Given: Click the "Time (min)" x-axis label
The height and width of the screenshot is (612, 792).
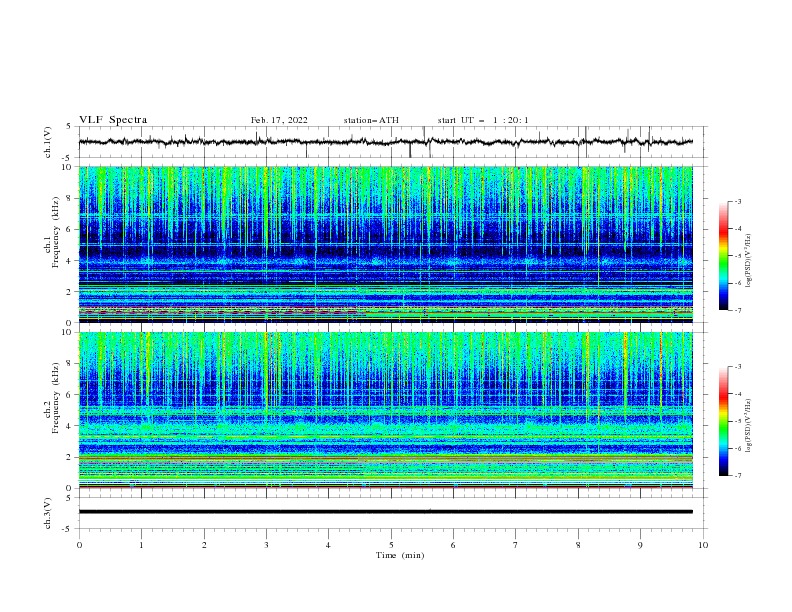Looking at the screenshot, I should pos(400,555).
